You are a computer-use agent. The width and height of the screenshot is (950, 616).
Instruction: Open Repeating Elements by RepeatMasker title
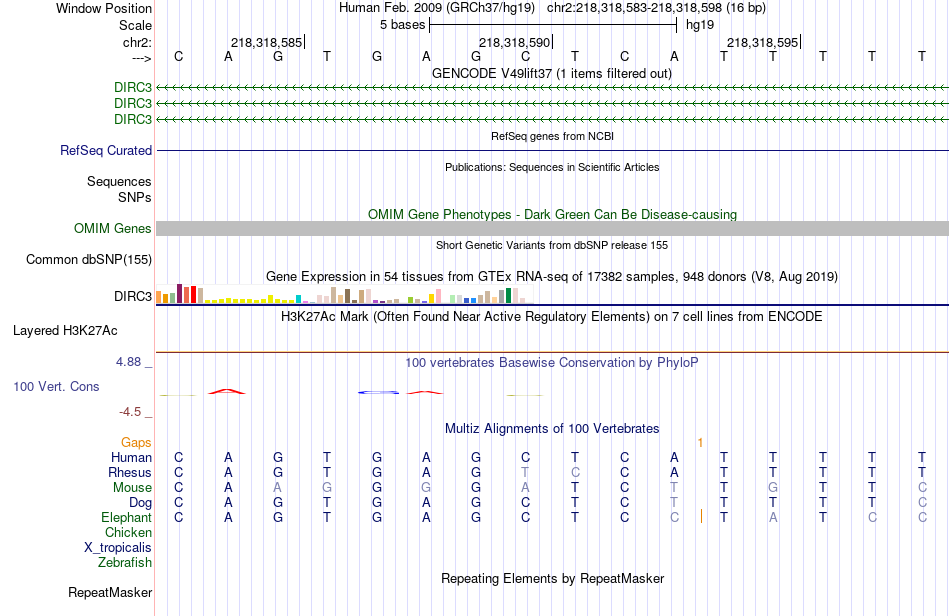(552, 578)
